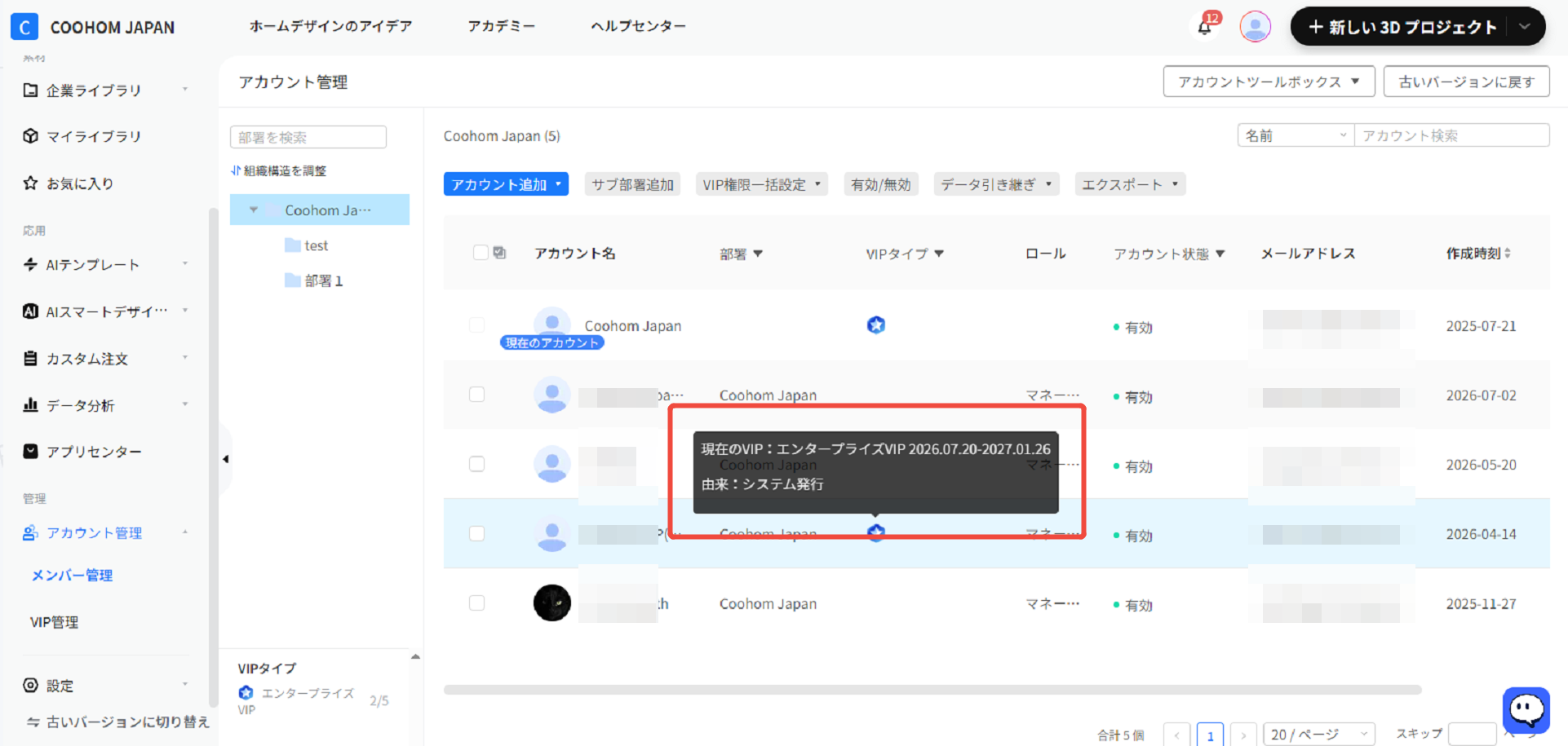Click the AIスマートデザイン AI icon
This screenshot has width=1568, height=746.
[30, 311]
